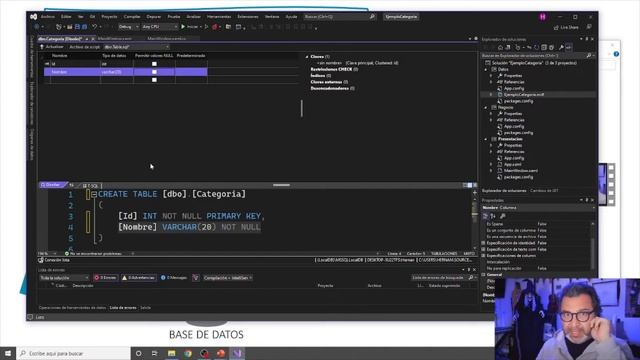Switch to the Lista de errores tab
Viewport: 640px width, 360px height.
point(123,308)
